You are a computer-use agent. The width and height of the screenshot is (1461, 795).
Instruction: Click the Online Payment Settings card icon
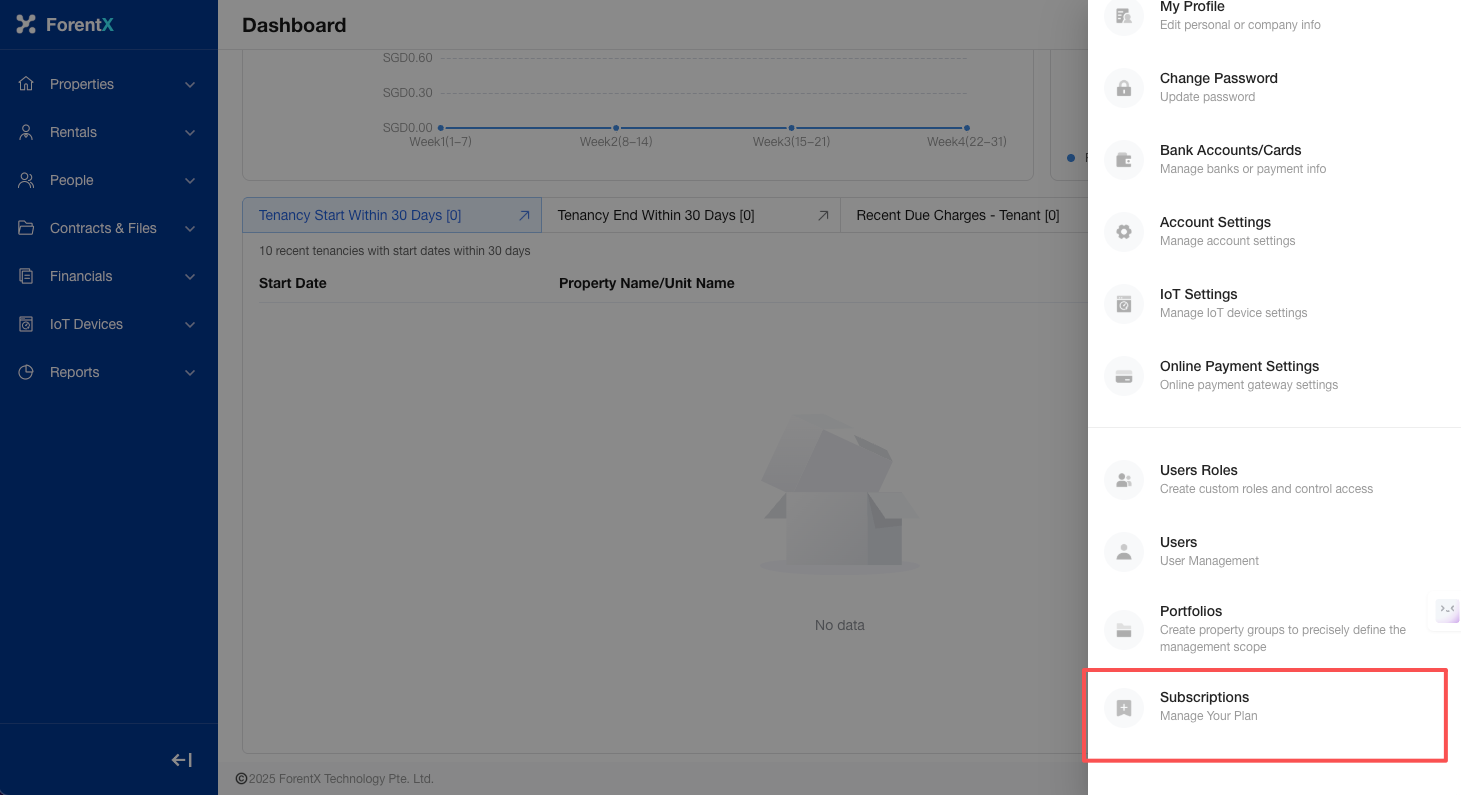tap(1123, 376)
